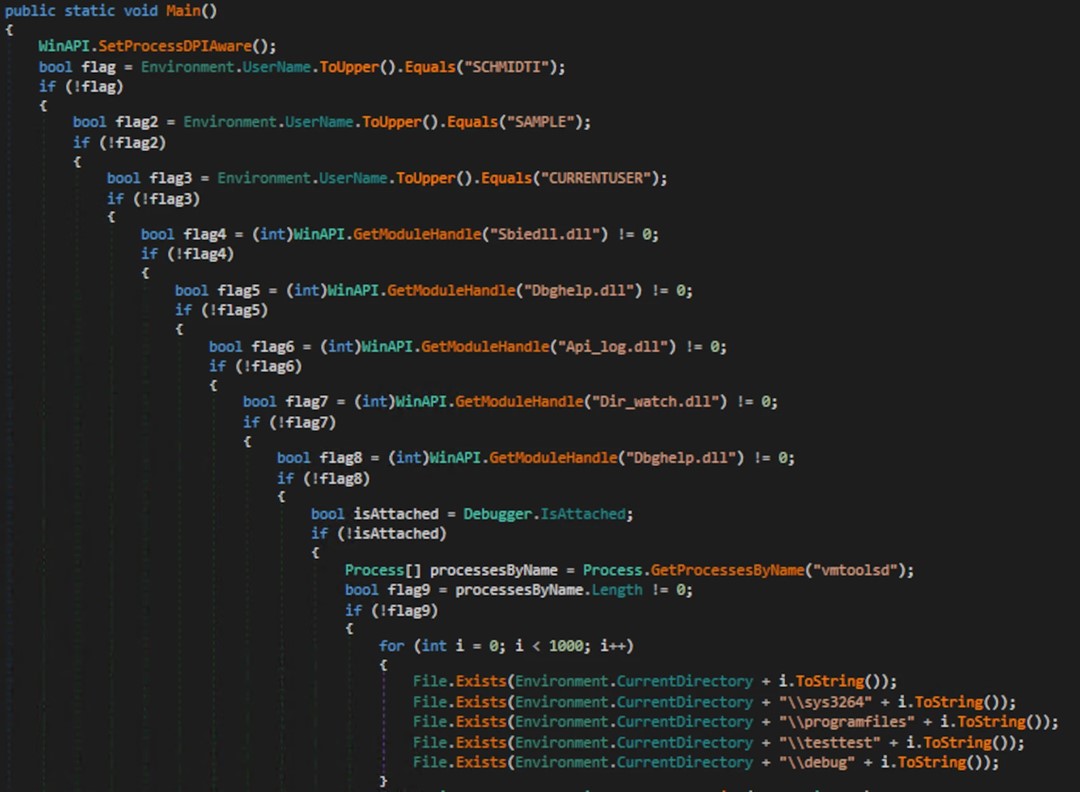Click the "if (!flag2)" condition line
Viewport: 1080px width, 792px height.
(119, 143)
